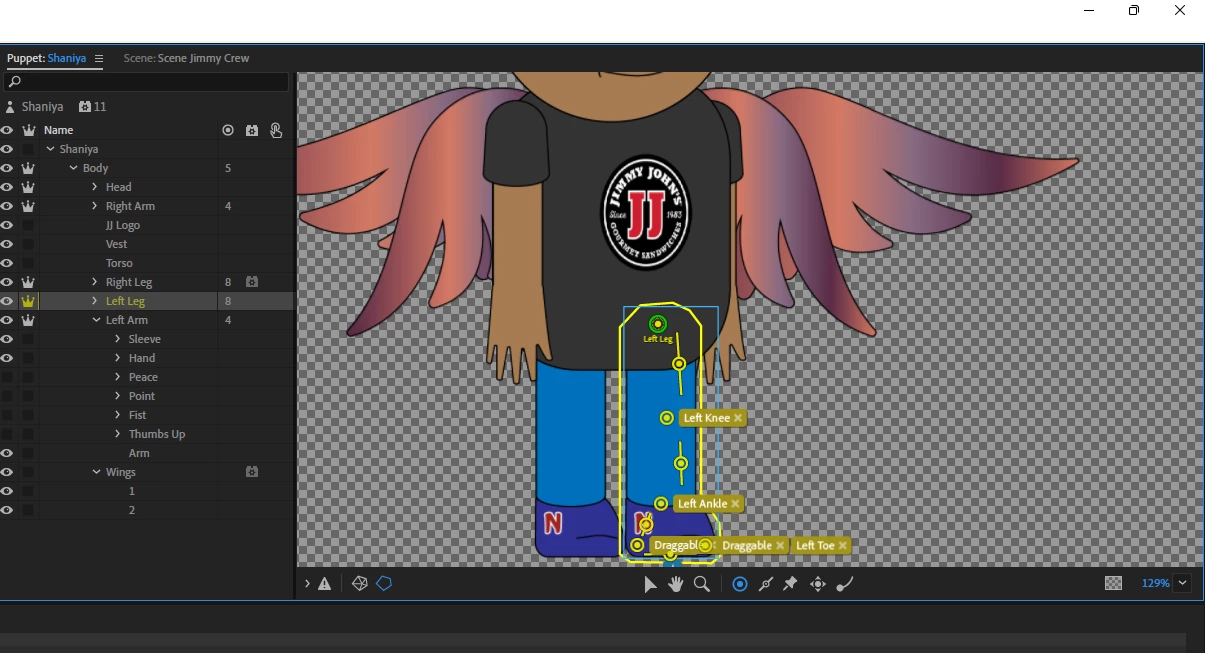The height and width of the screenshot is (653, 1205).
Task: Toggle independence crown for Body
Action: [x=28, y=168]
